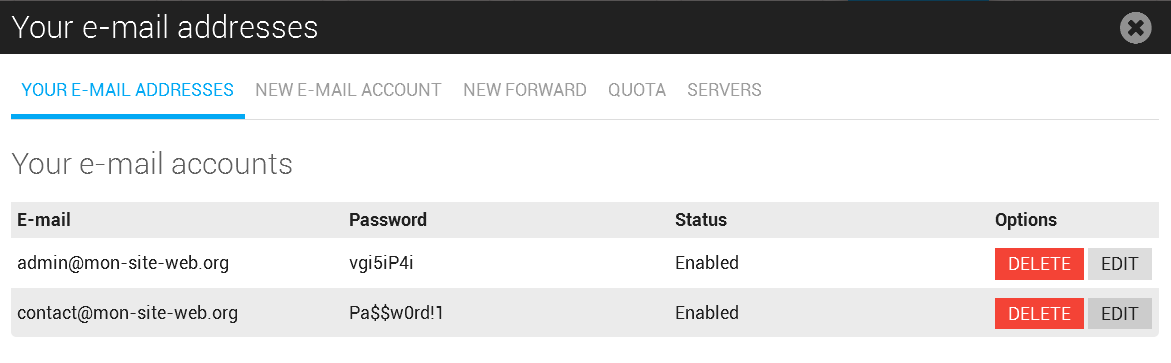
Task: Click the Password column header
Action: pyautogui.click(x=388, y=220)
